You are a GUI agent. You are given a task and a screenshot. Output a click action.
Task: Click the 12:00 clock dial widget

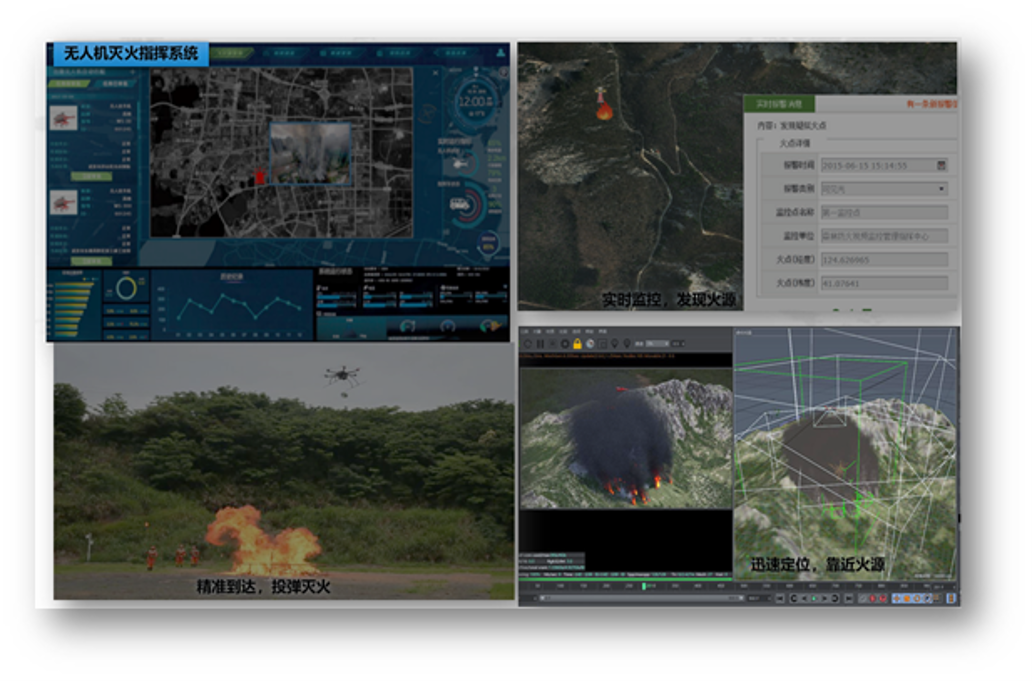pyautogui.click(x=475, y=101)
